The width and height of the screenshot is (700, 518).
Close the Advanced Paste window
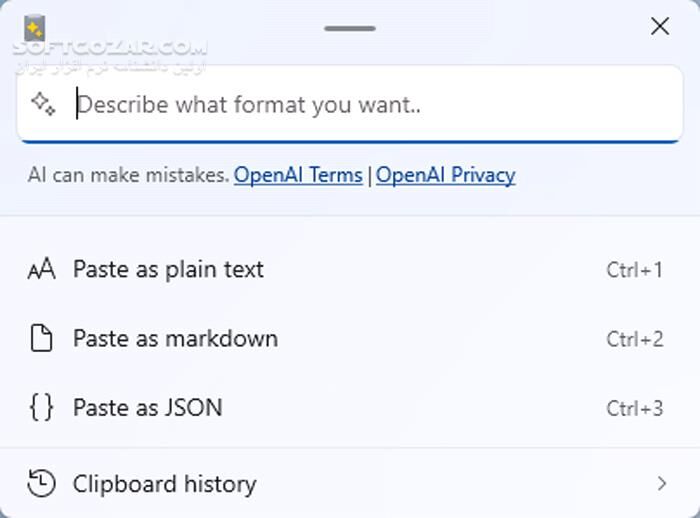(660, 27)
